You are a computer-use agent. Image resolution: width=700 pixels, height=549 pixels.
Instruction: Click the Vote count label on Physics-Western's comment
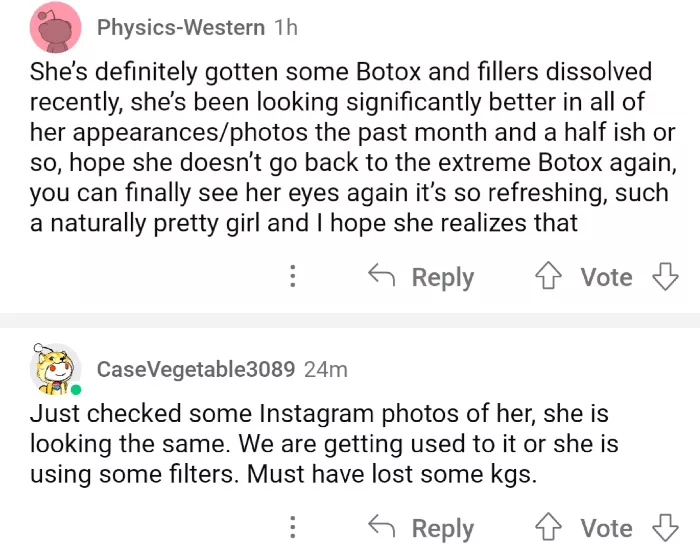606,277
